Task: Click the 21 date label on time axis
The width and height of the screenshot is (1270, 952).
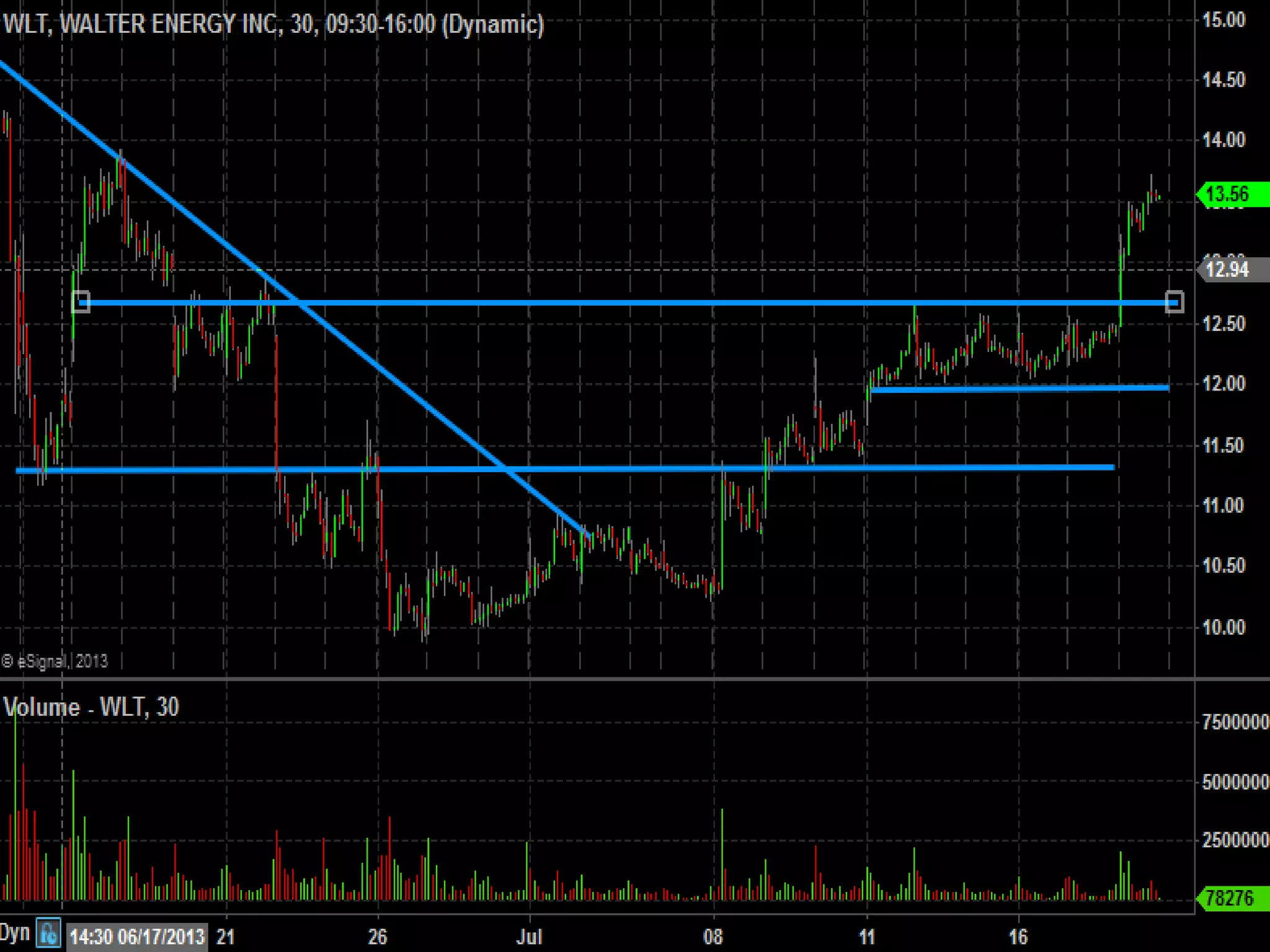Action: coord(226,936)
